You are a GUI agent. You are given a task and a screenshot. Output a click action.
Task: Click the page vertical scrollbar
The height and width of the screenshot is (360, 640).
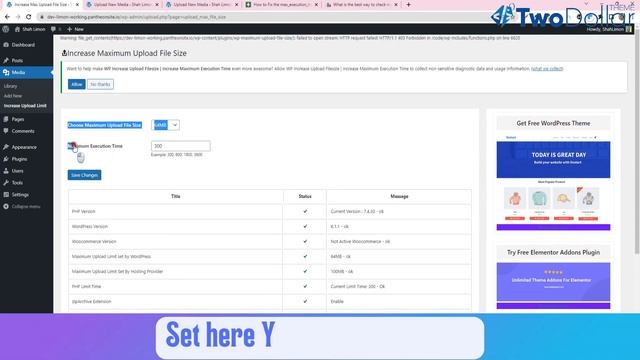coord(637,143)
